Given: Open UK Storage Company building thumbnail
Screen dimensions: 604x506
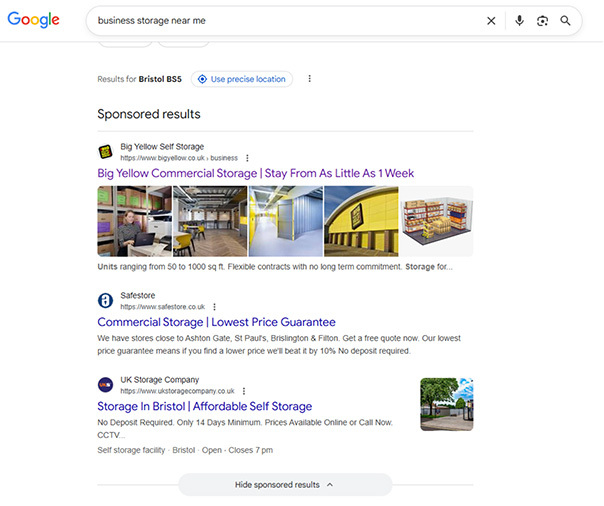Looking at the screenshot, I should pyautogui.click(x=446, y=404).
